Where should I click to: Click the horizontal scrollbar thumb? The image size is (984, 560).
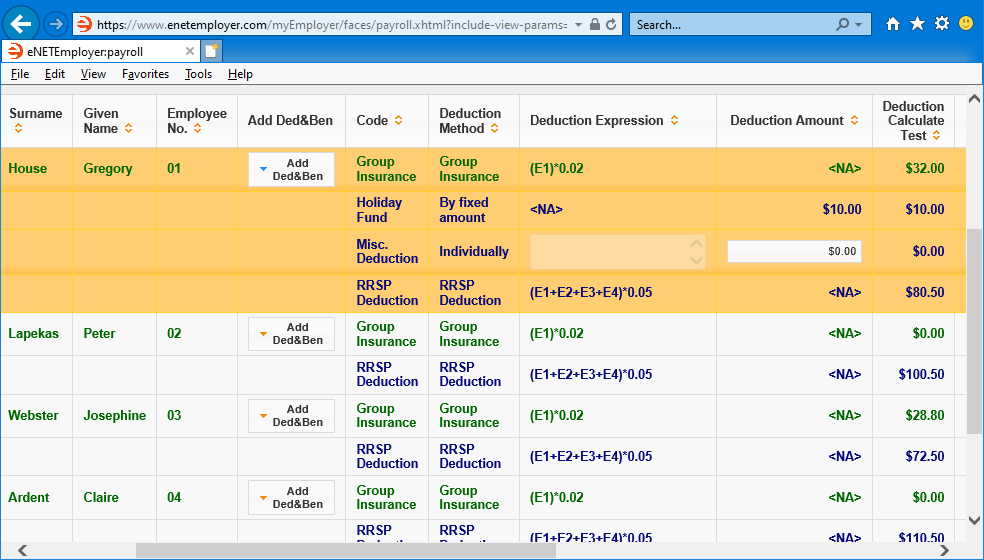[x=346, y=551]
